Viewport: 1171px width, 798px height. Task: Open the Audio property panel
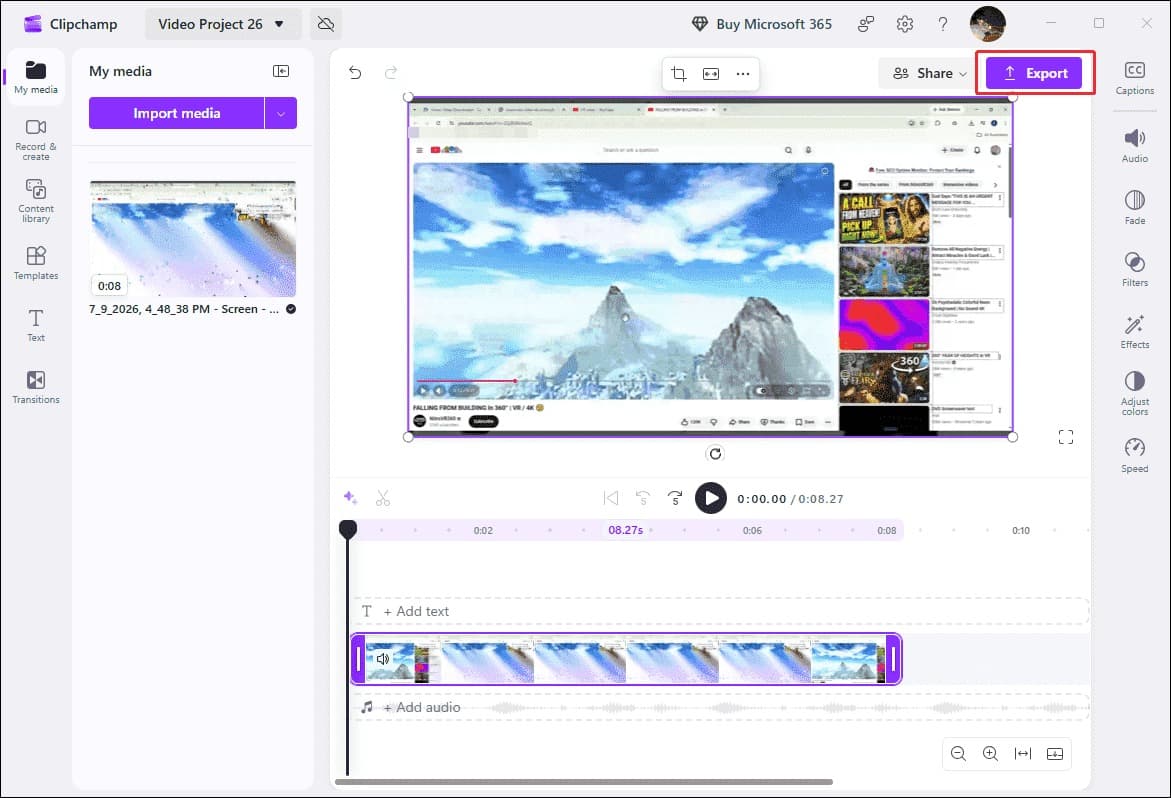(1134, 146)
